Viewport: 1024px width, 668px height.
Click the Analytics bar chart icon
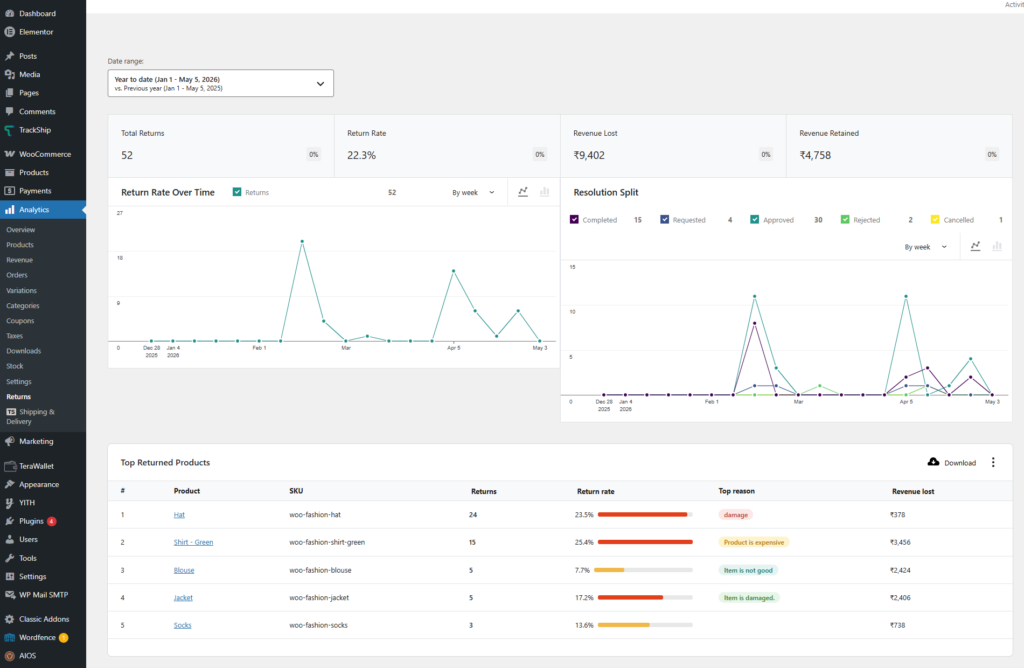click(10, 210)
